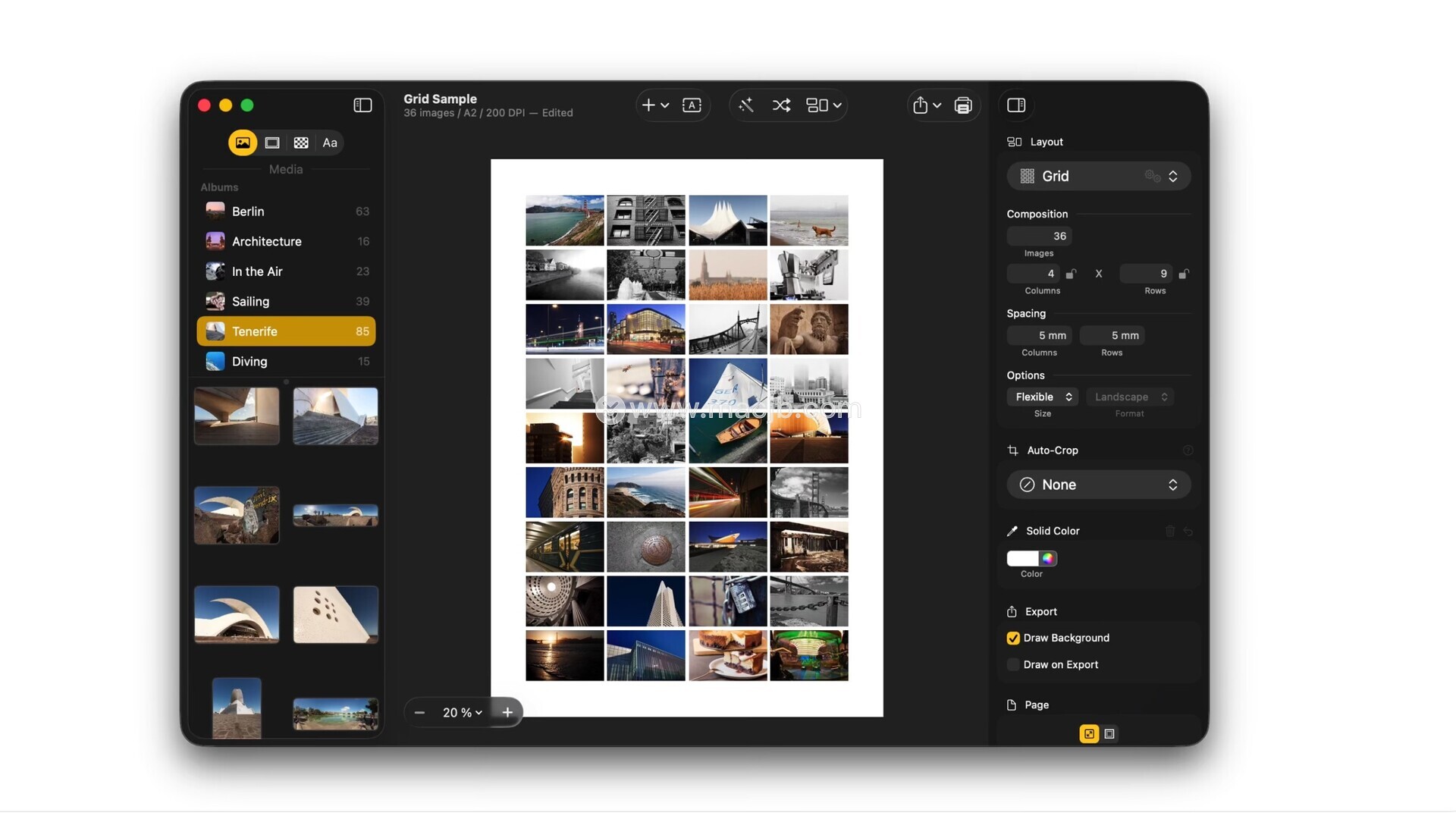Enable the Draw Background checkbox
This screenshot has width=1456, height=819.
point(1013,639)
